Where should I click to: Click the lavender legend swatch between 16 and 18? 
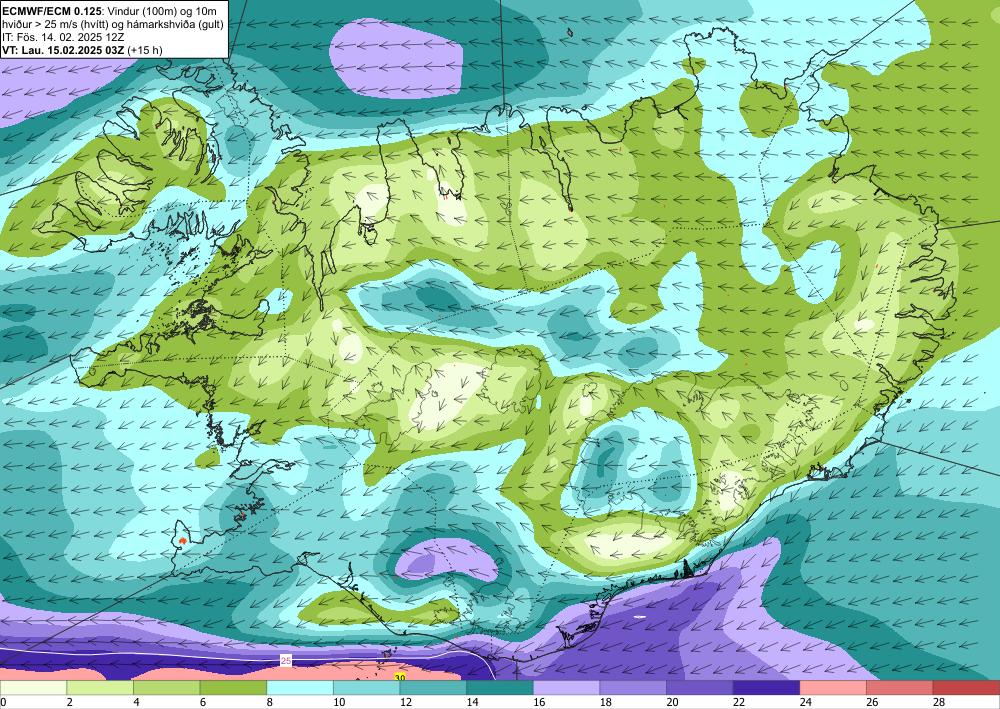(566, 688)
